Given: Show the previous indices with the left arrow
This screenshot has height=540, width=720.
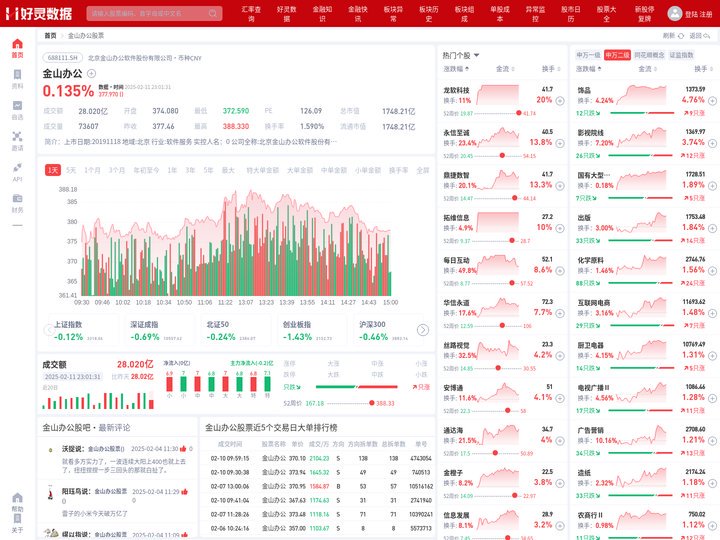Looking at the screenshot, I should [x=49, y=330].
